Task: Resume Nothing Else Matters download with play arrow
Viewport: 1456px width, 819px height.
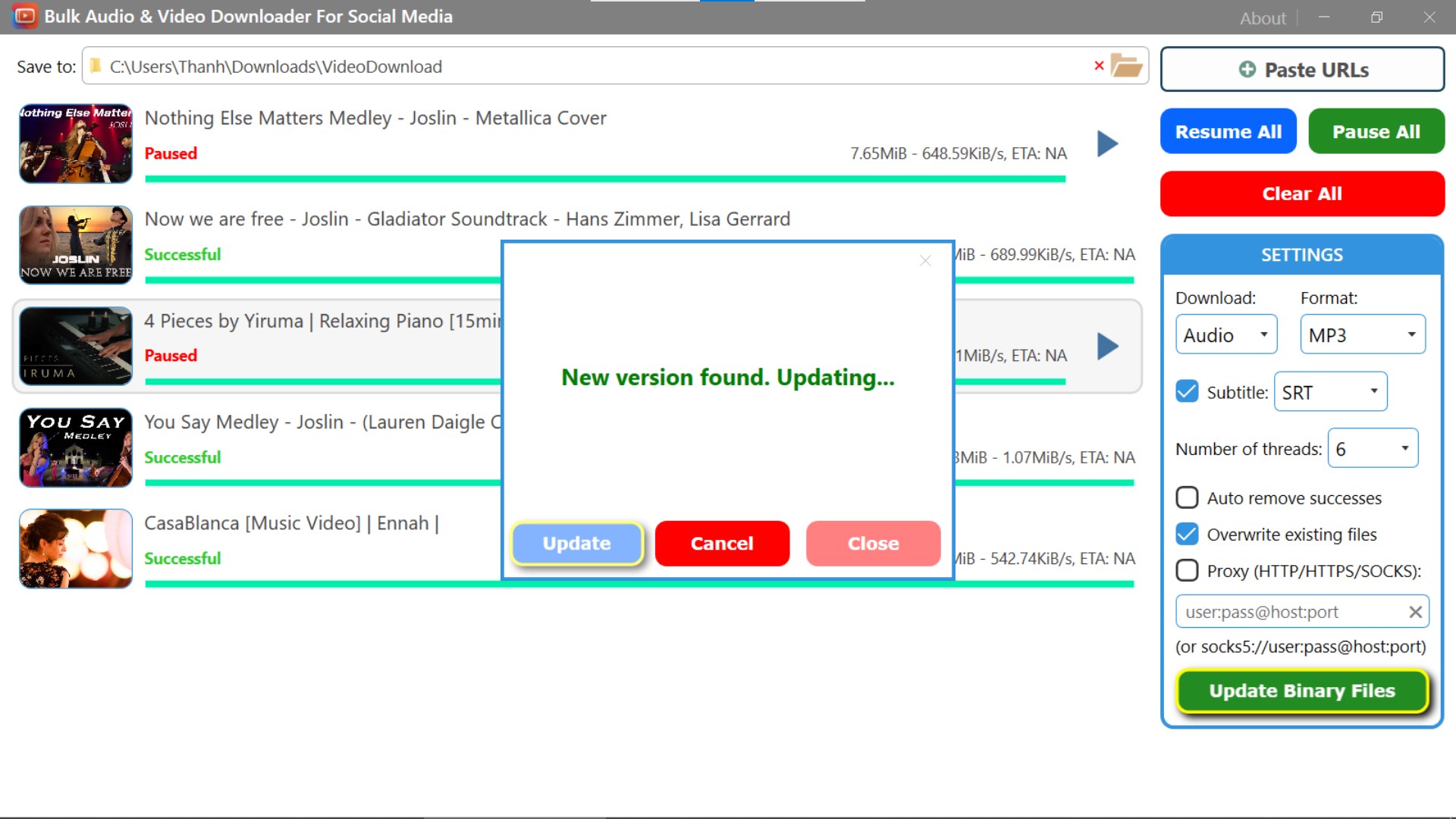Action: pos(1107,143)
